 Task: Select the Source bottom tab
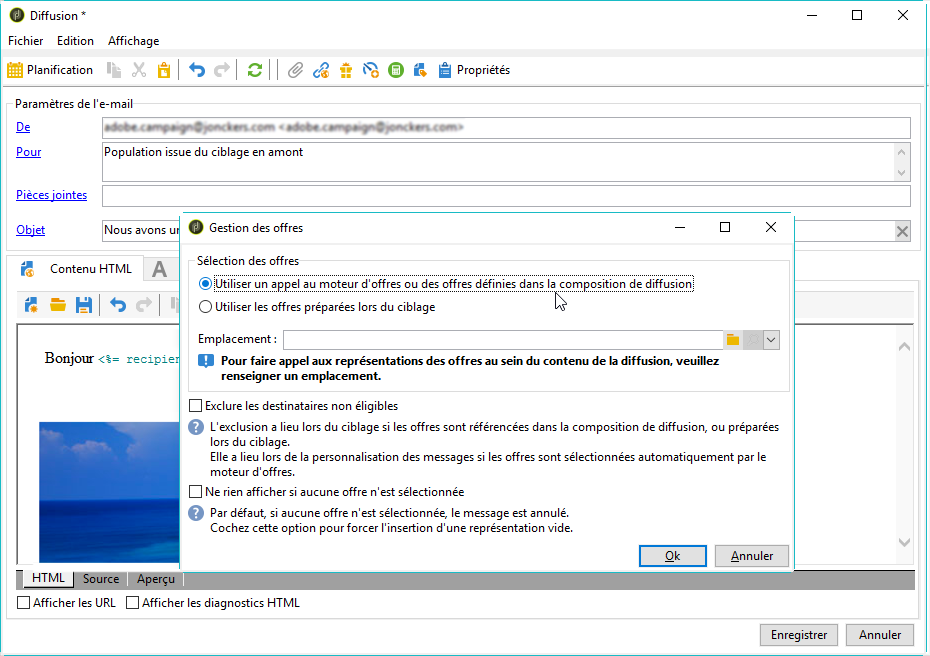click(x=101, y=579)
